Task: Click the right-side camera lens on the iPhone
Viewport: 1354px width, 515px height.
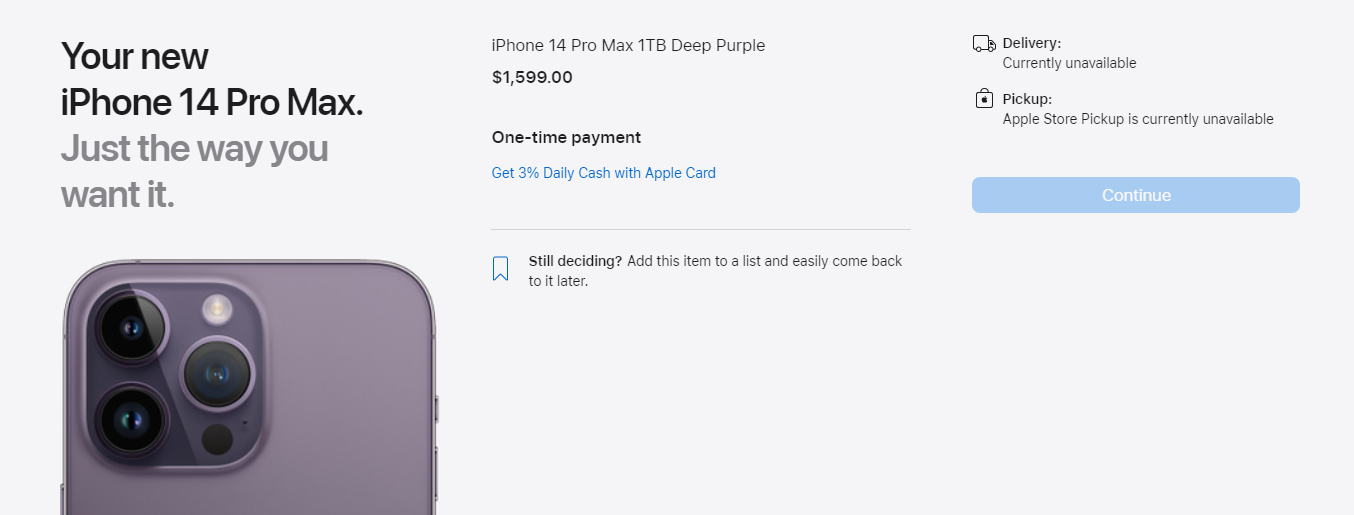Action: coord(217,373)
